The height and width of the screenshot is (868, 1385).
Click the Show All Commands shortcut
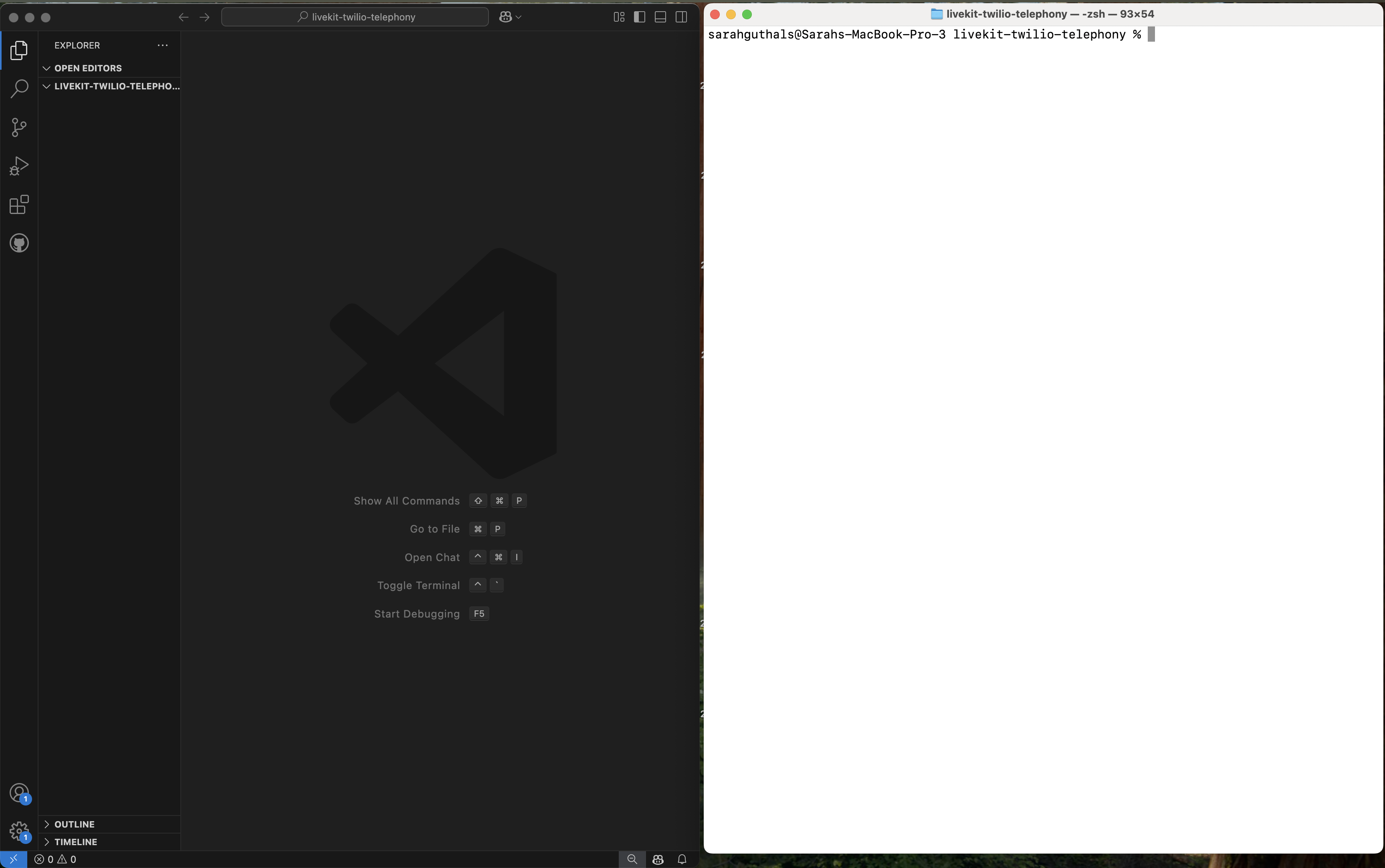(440, 501)
